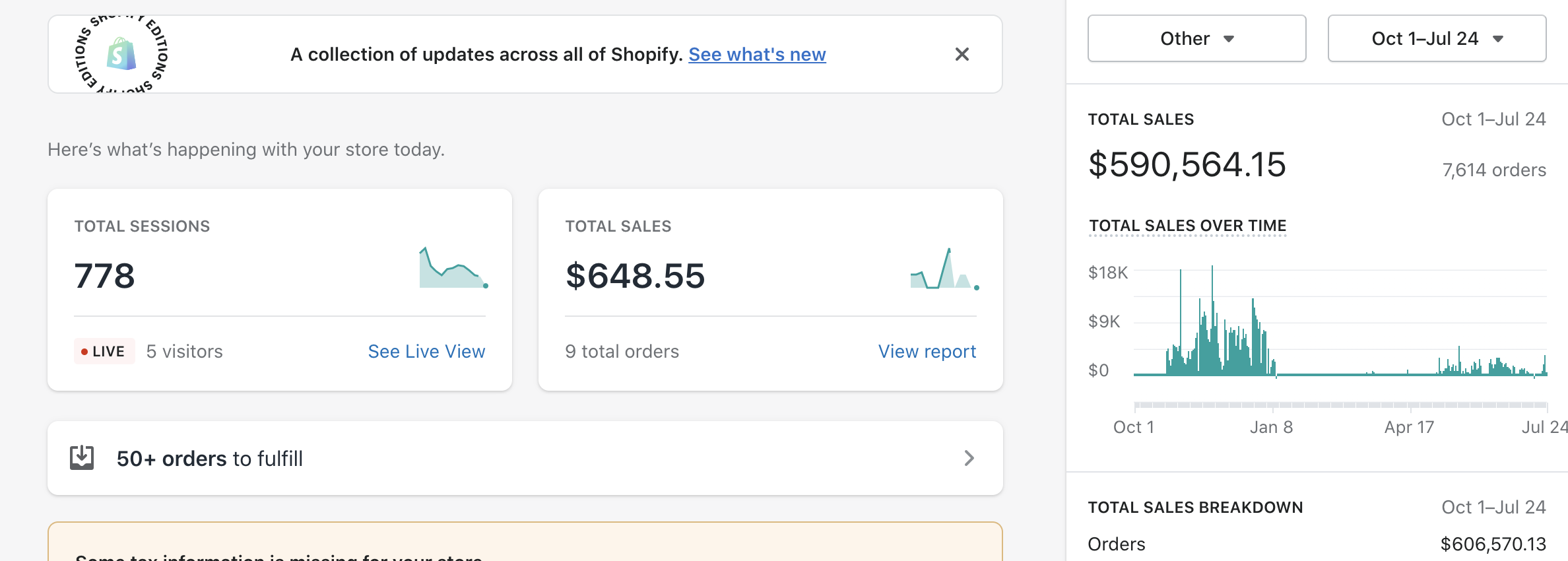The width and height of the screenshot is (1568, 561).
Task: Open the 50+ orders to fulfill row
Action: point(525,458)
